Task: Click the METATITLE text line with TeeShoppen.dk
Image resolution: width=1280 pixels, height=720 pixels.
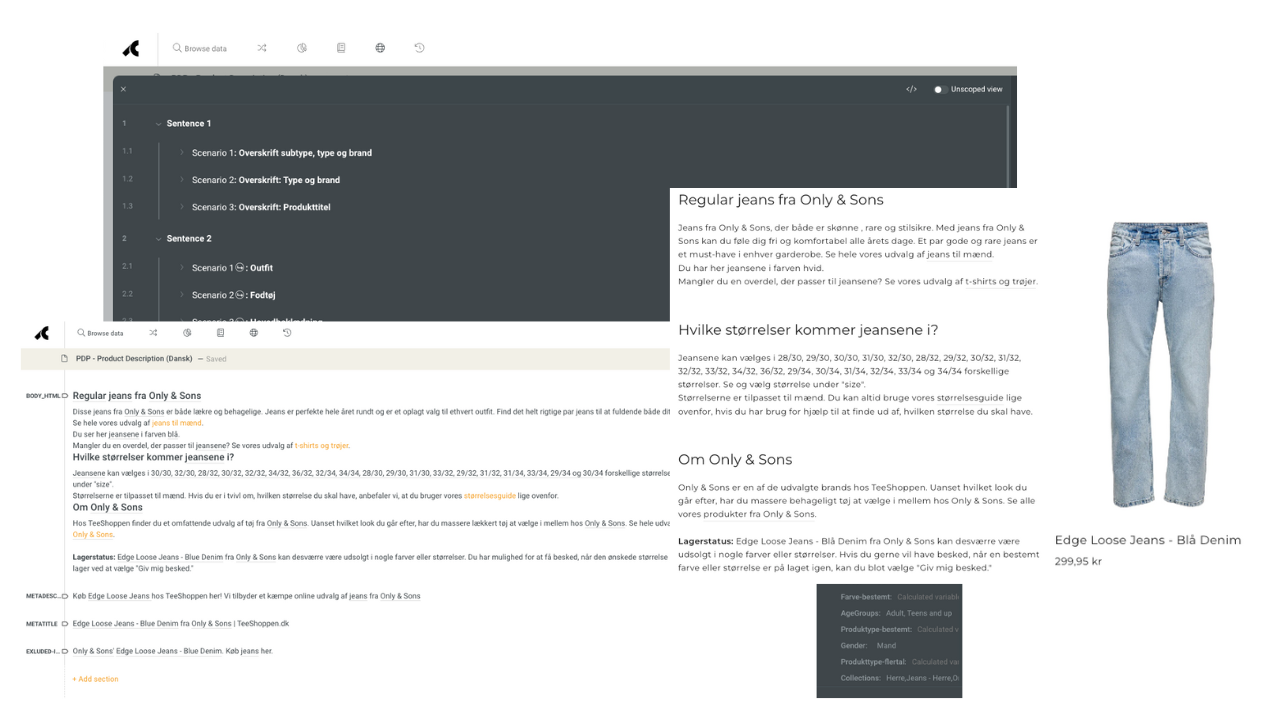Action: click(181, 624)
